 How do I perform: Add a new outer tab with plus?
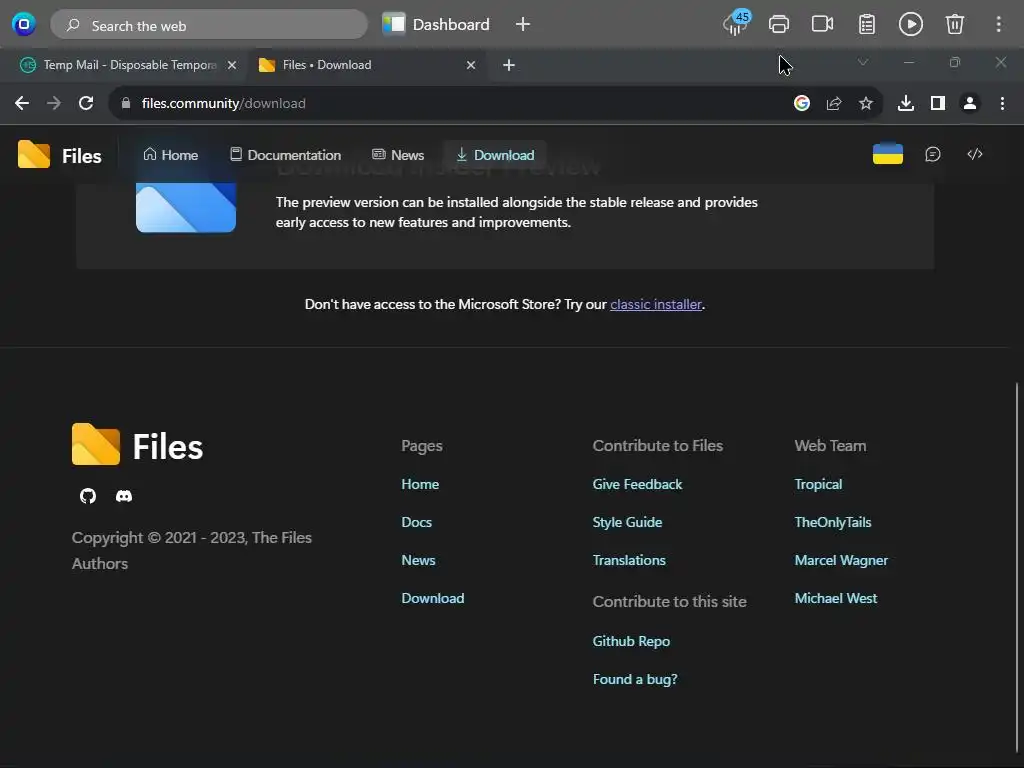pos(522,24)
